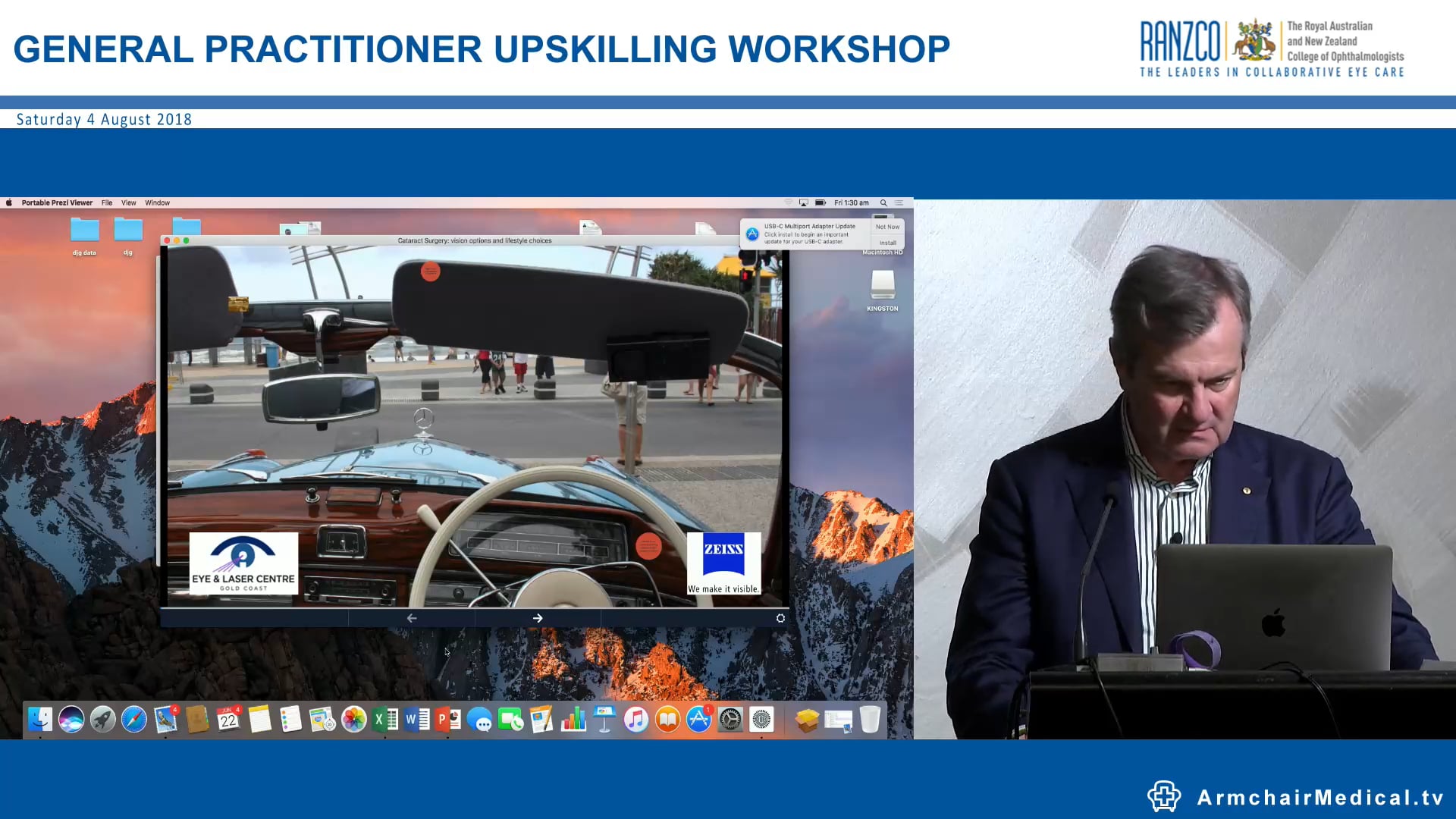
Task: Open System Preferences from the Dock
Action: tap(730, 719)
